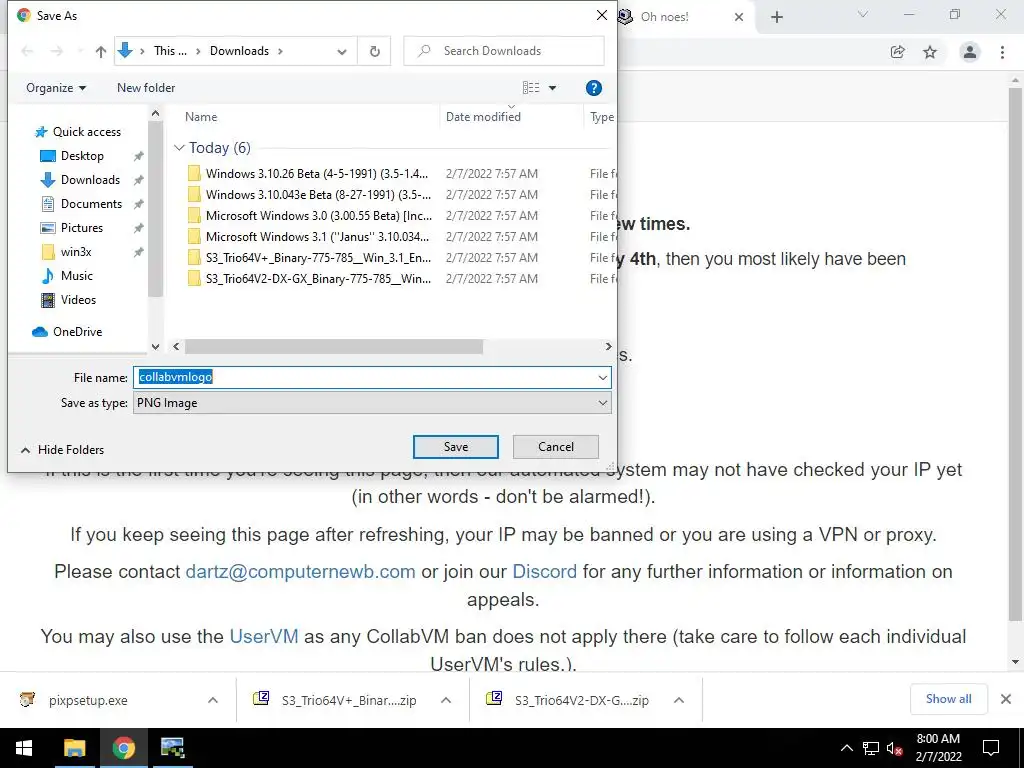Expand the 'This ...' breadcrumb chevron

point(197,51)
